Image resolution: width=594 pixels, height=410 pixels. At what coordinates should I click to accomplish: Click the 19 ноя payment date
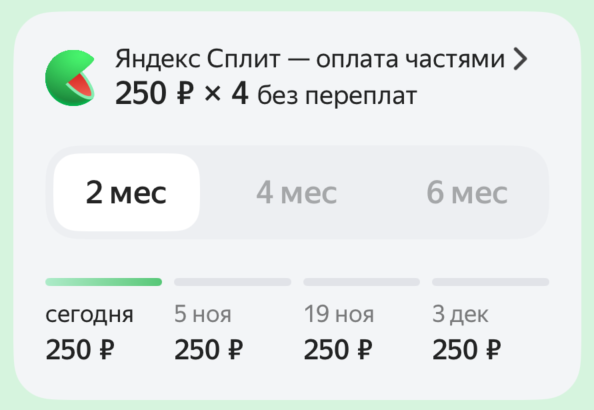pos(339,314)
